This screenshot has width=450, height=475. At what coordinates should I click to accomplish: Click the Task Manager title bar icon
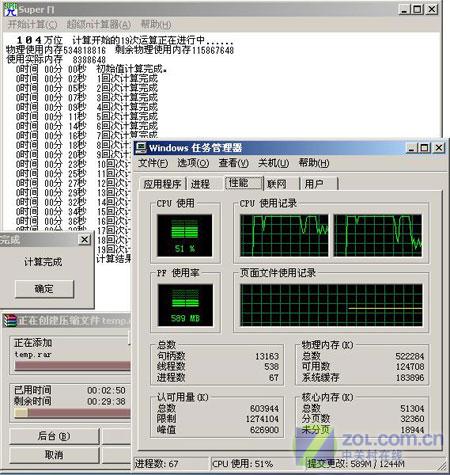pyautogui.click(x=141, y=148)
